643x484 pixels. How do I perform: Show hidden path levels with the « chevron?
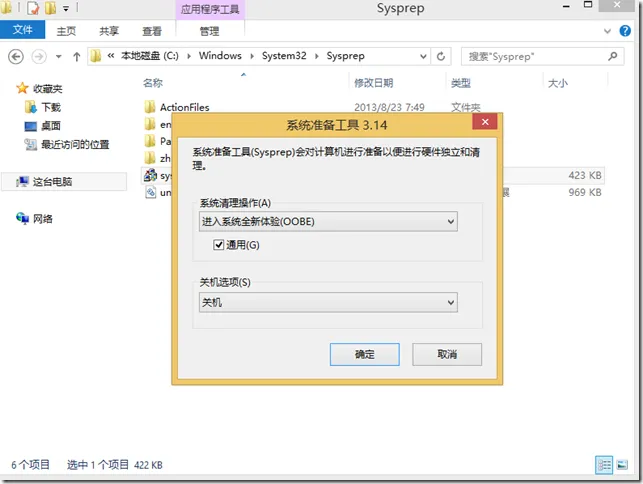coord(111,56)
